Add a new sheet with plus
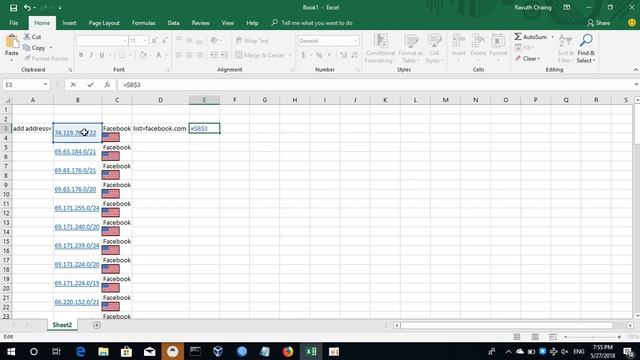The image size is (640, 360). click(97, 325)
